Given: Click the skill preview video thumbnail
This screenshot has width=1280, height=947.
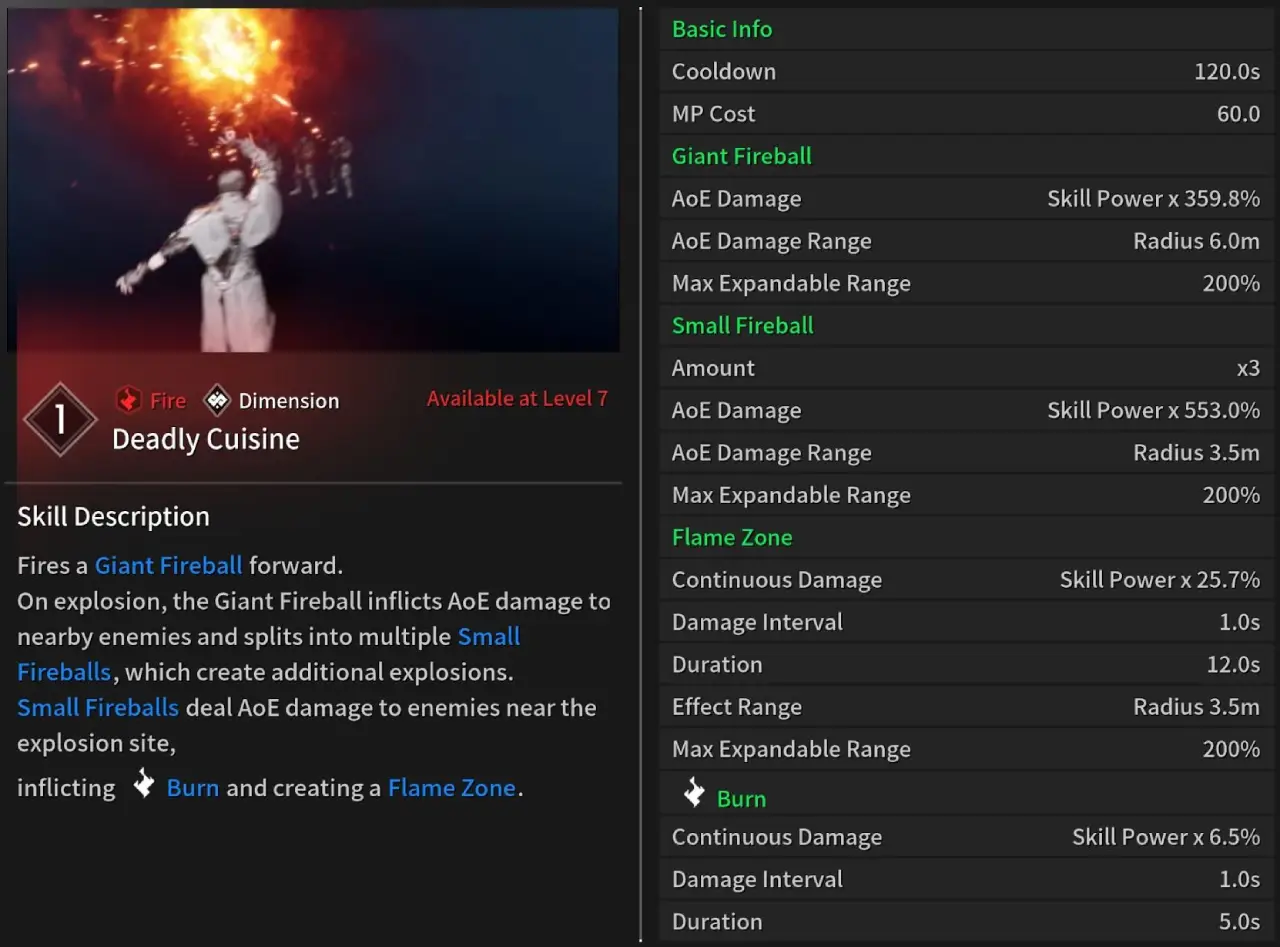Looking at the screenshot, I should (x=315, y=180).
